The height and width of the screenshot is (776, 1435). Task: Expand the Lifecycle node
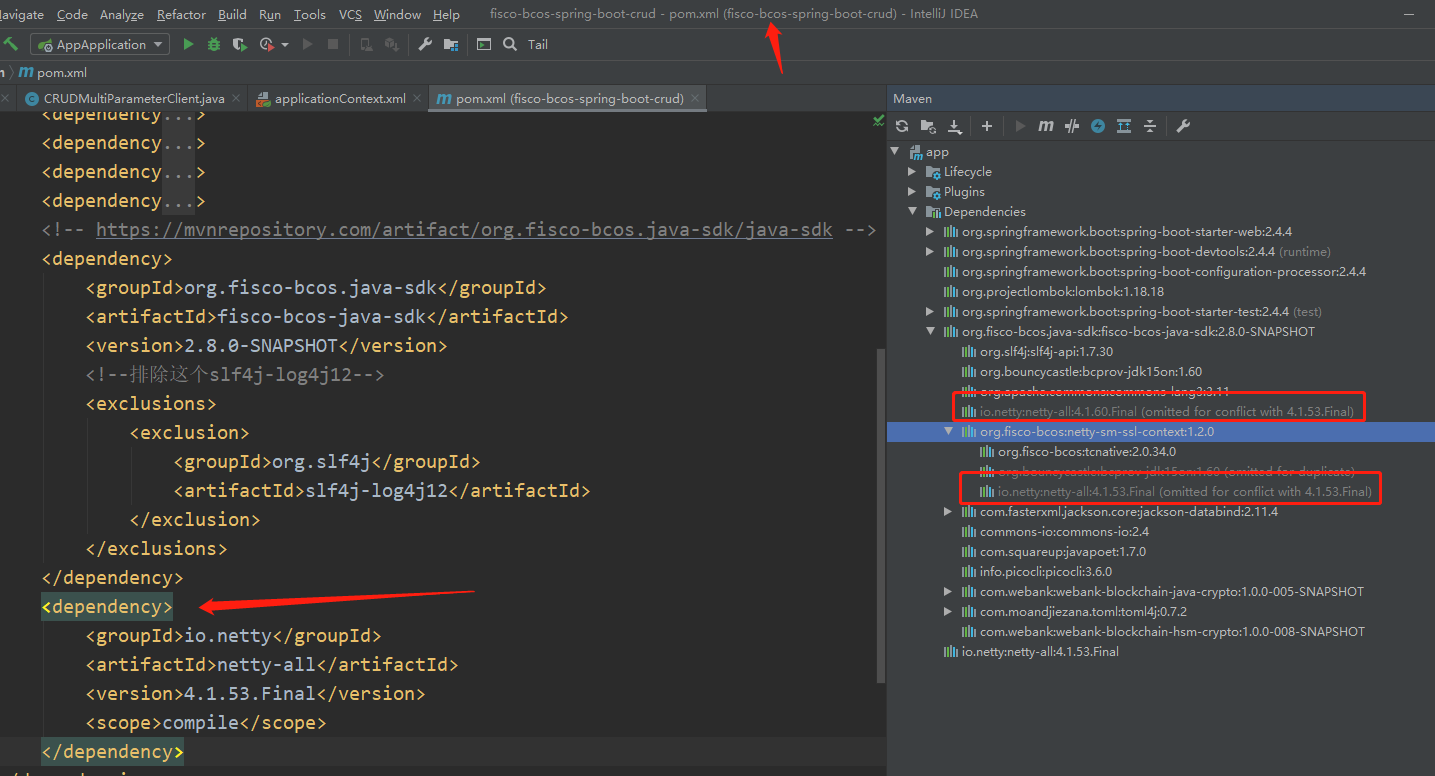(912, 172)
